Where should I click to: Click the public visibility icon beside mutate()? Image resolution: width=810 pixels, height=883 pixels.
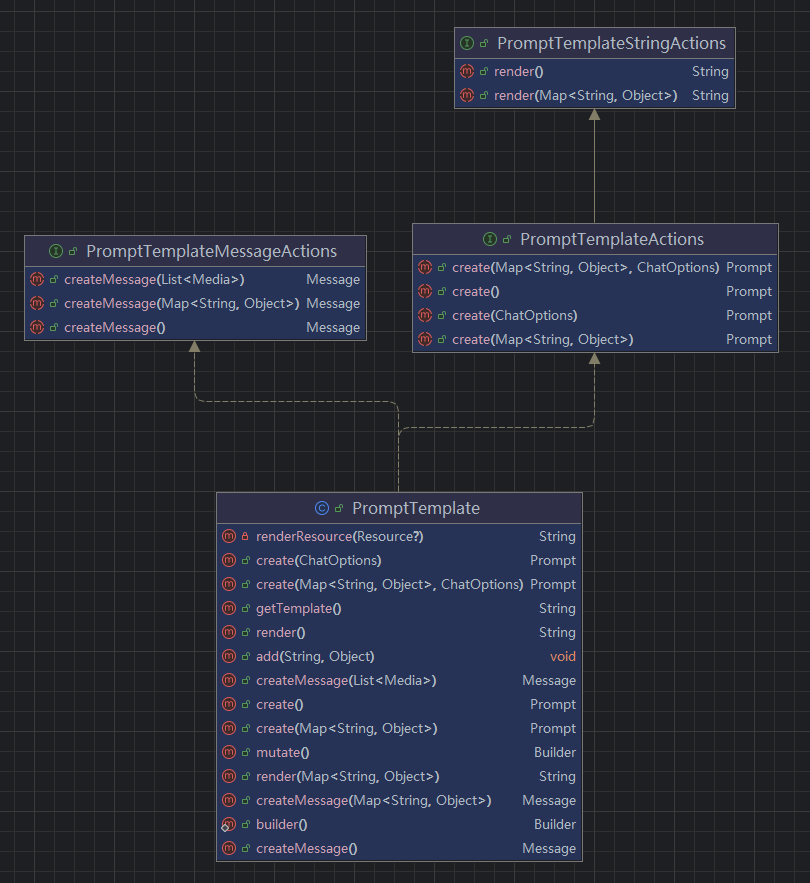point(246,752)
